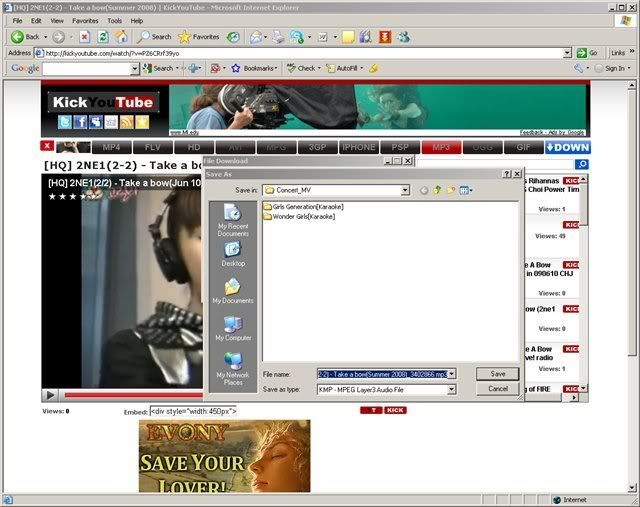The image size is (640, 507).
Task: Click the Messenger buddies icon
Action: pyautogui.click(x=404, y=37)
